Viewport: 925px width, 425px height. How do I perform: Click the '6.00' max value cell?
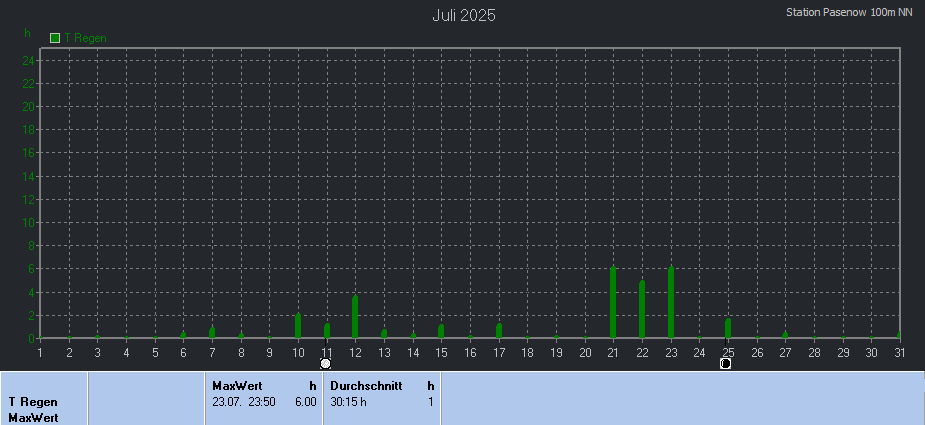(306, 402)
